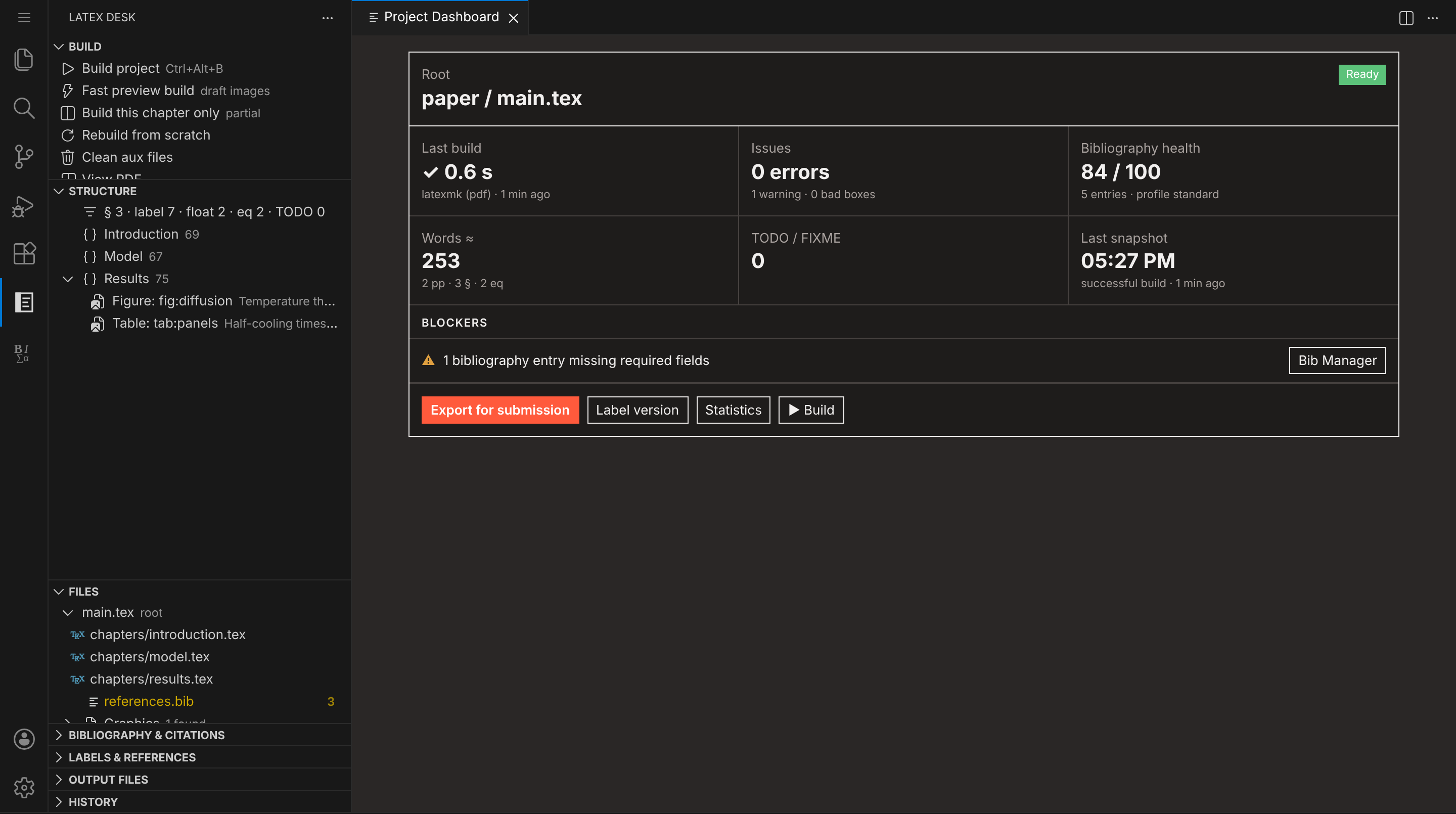Open the Manage settings gear
1456x814 pixels.
coord(24,787)
